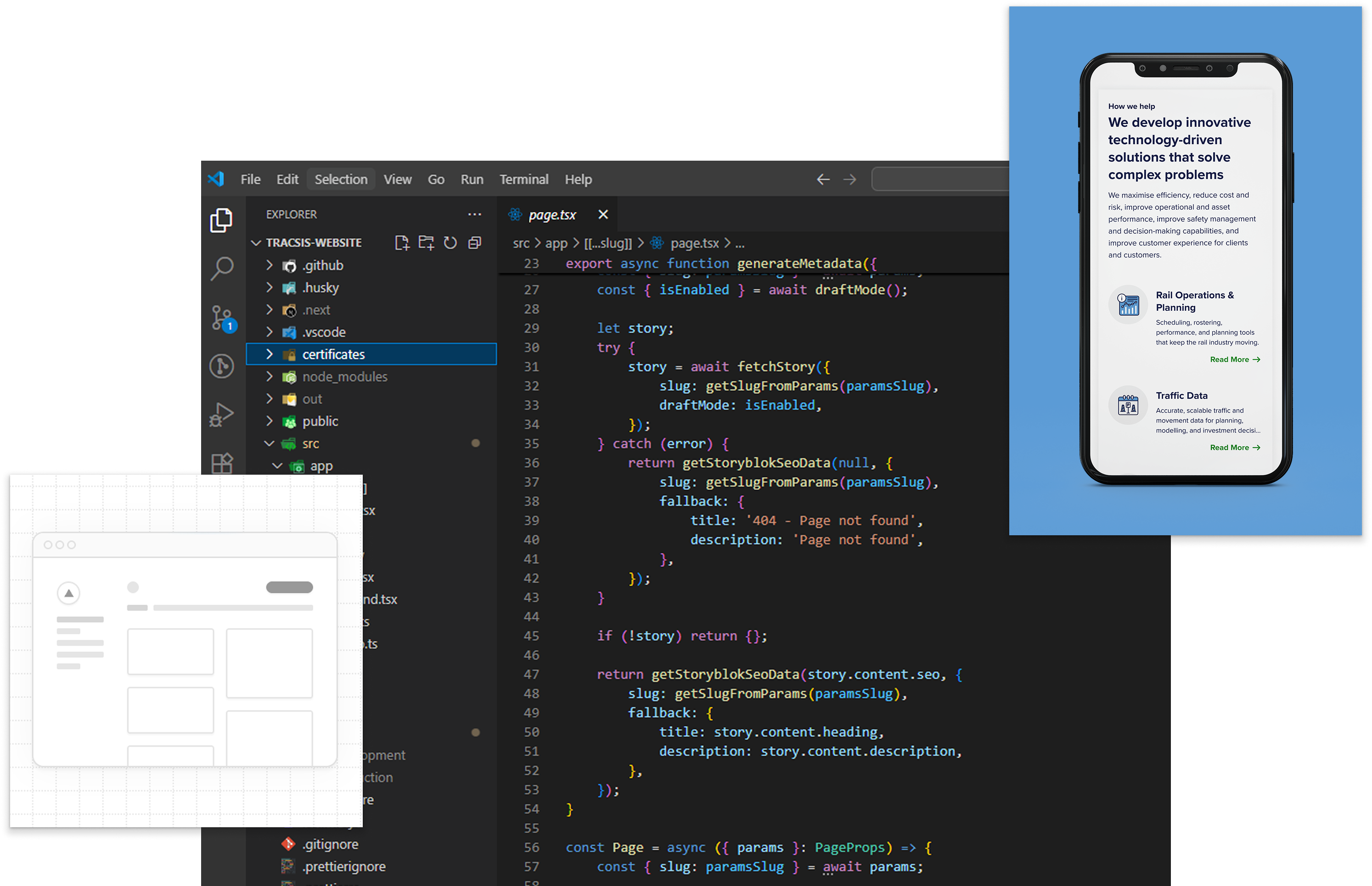Screen dimensions: 1372x886
Task: Open the Extensions view icon
Action: [x=222, y=462]
